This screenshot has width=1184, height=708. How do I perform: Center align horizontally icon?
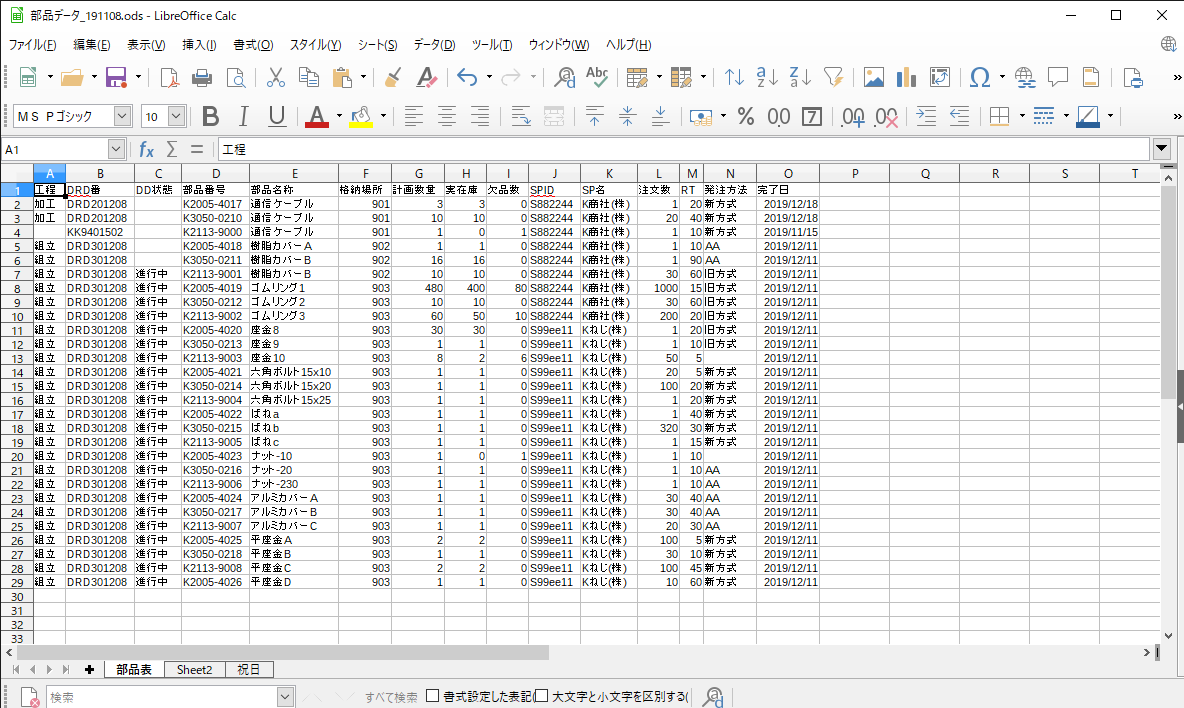(446, 116)
